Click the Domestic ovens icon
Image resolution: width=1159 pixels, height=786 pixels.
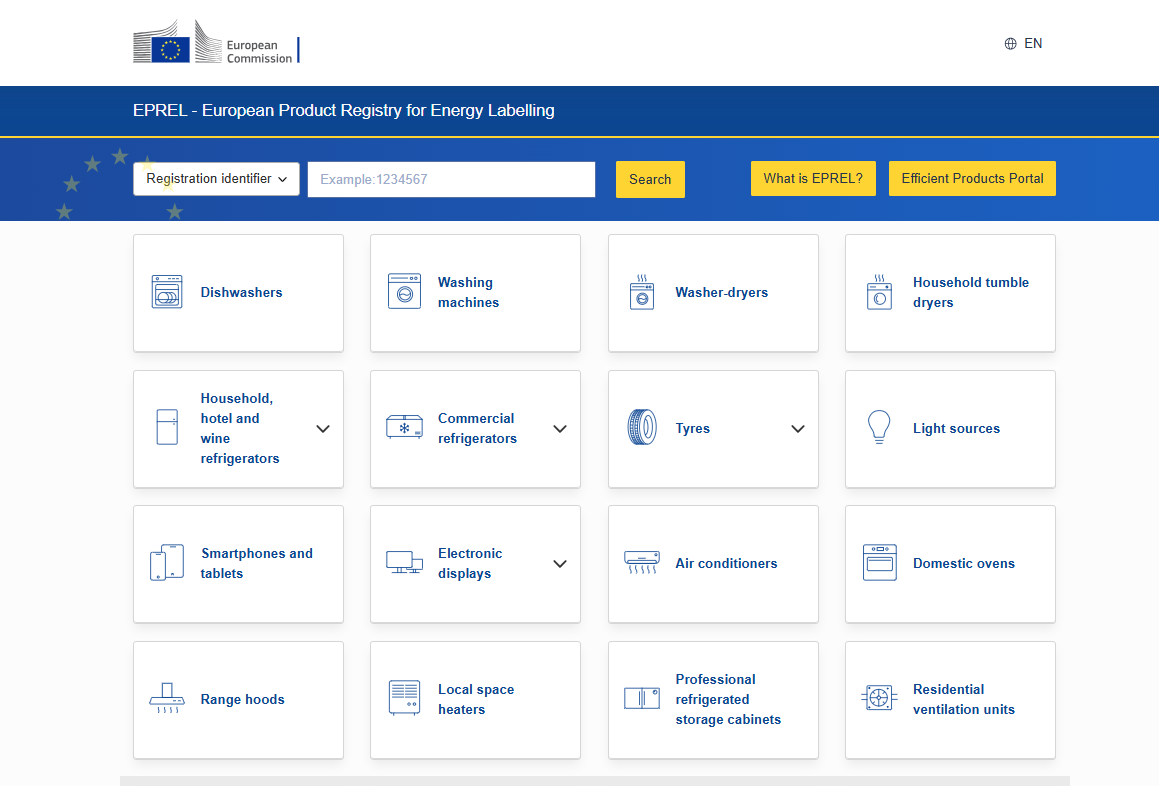tap(880, 563)
